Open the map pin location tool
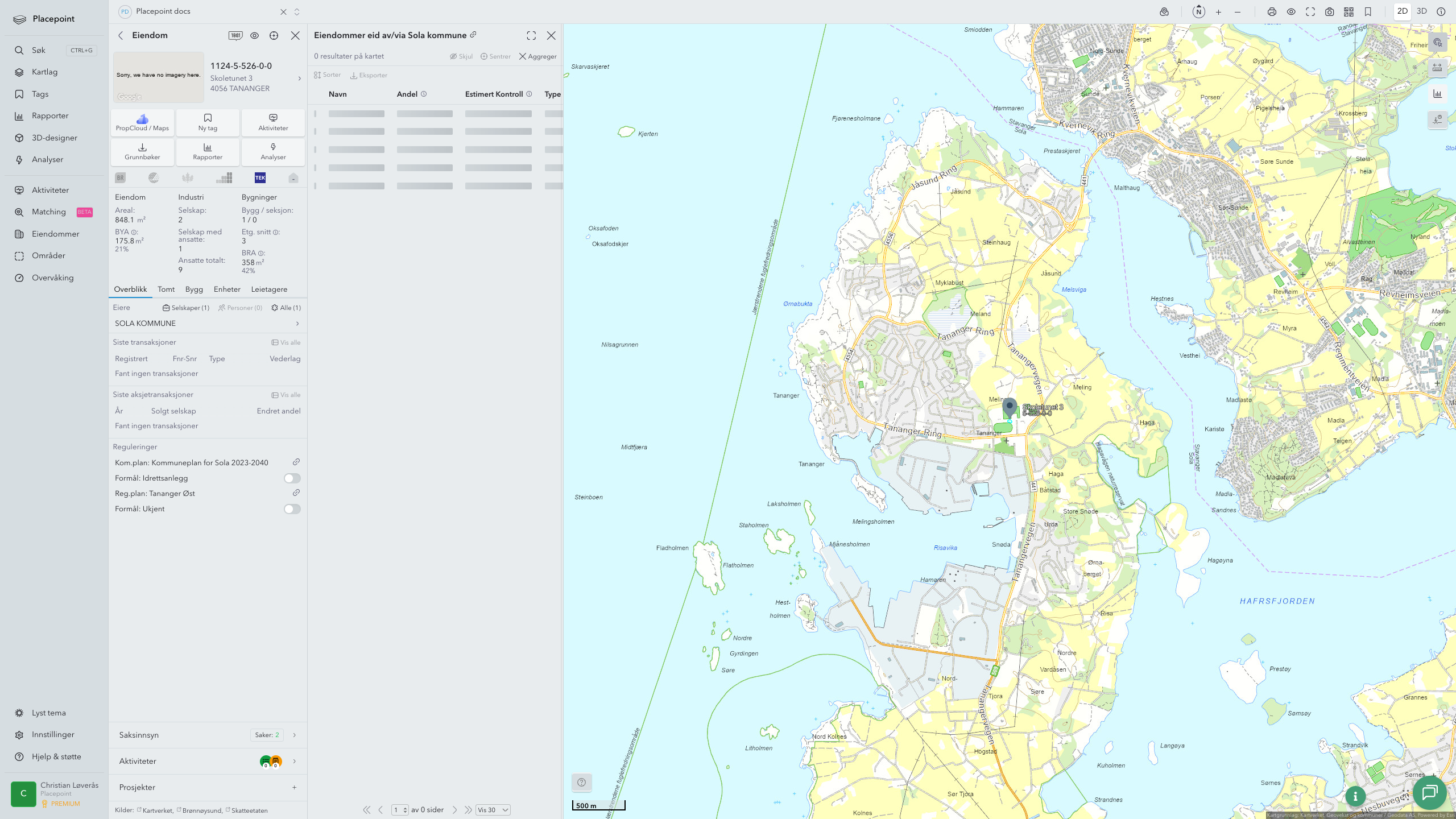The height and width of the screenshot is (819, 1456). click(1164, 12)
